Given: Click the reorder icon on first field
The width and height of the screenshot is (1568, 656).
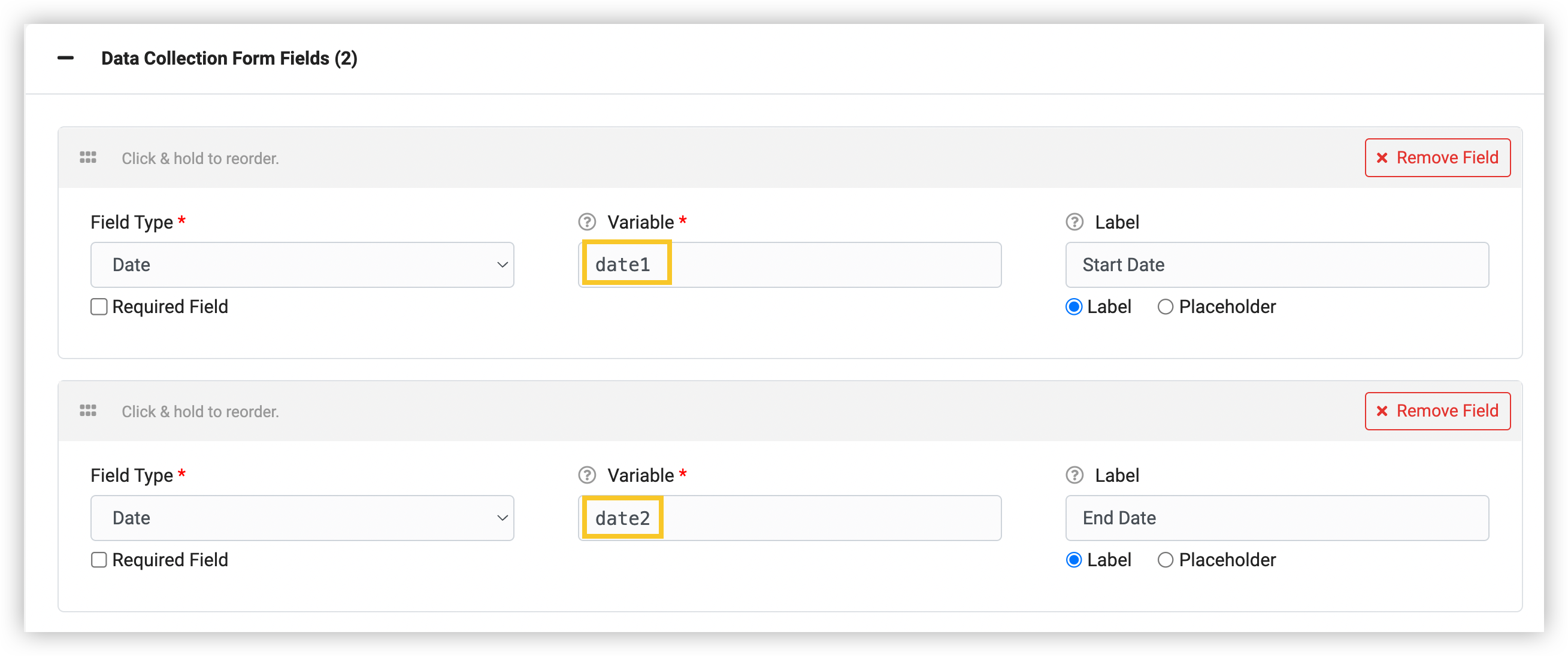Looking at the screenshot, I should point(87,157).
